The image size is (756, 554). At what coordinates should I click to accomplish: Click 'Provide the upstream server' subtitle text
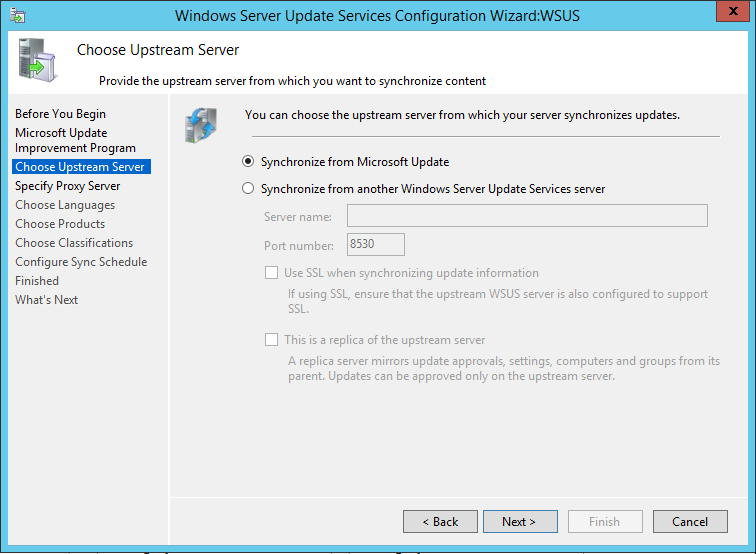click(x=292, y=81)
